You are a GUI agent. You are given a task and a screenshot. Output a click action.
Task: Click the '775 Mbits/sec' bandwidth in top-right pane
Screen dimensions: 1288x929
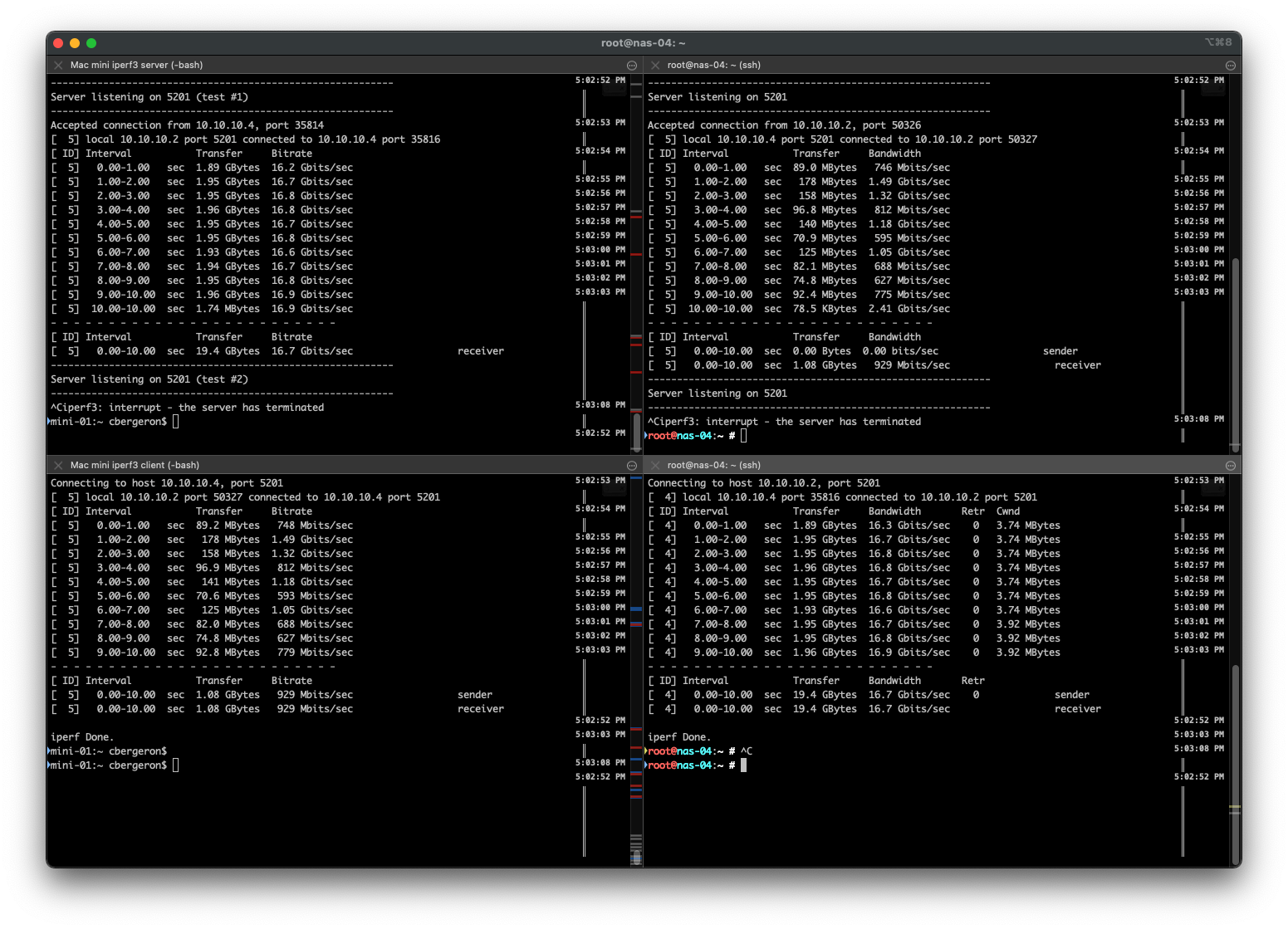coord(913,295)
